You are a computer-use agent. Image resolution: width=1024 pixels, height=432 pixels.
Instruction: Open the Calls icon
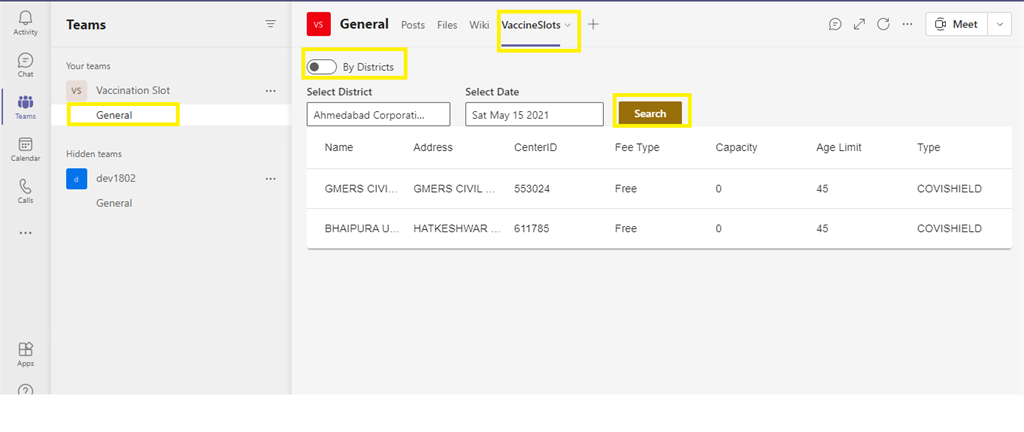pyautogui.click(x=25, y=191)
